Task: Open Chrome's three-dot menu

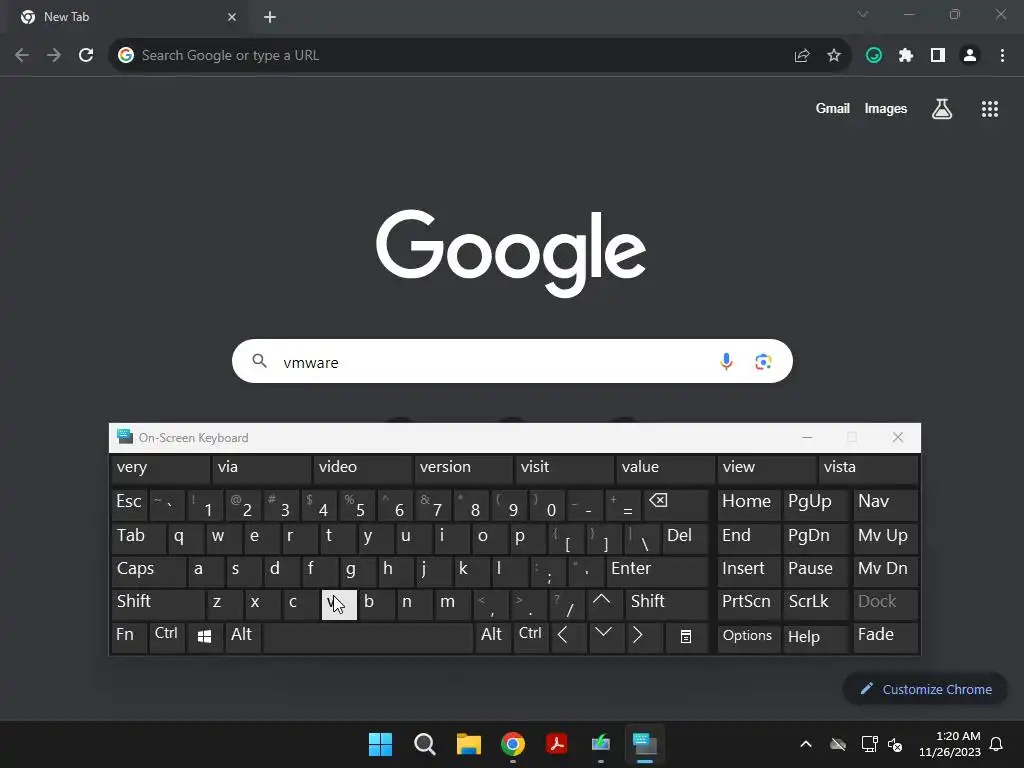Action: click(x=1002, y=56)
